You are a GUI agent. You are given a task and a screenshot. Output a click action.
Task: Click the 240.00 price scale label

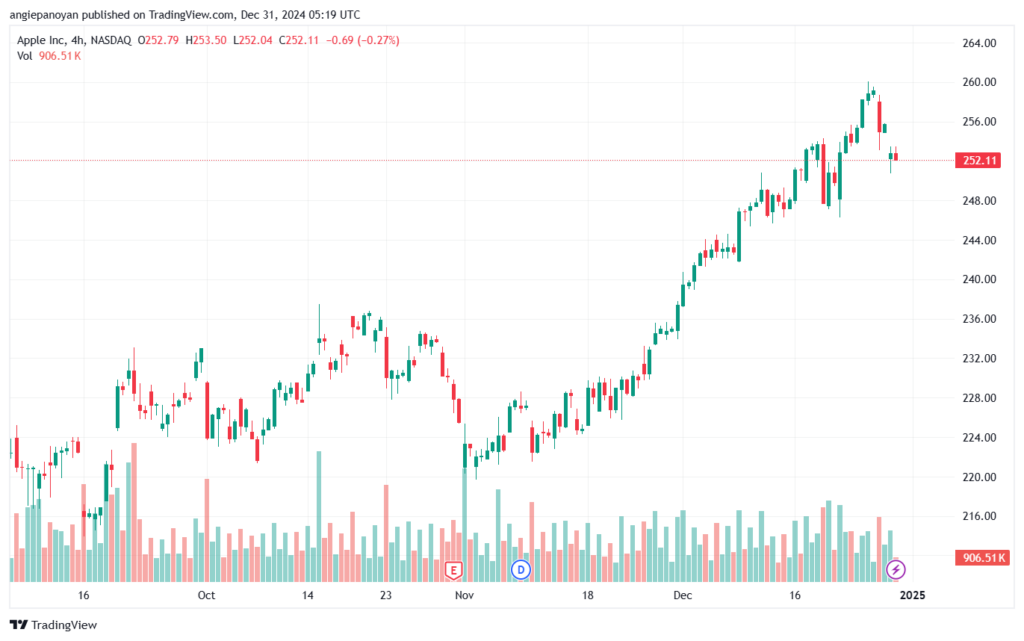pyautogui.click(x=979, y=279)
